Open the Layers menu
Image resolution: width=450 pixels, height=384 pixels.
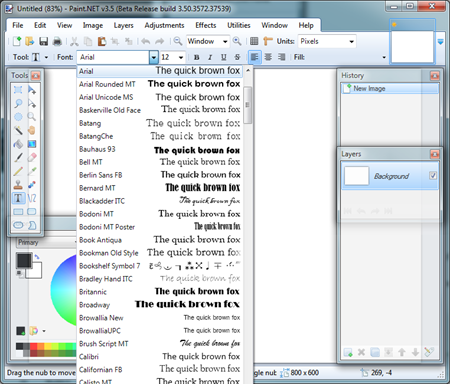(x=123, y=25)
